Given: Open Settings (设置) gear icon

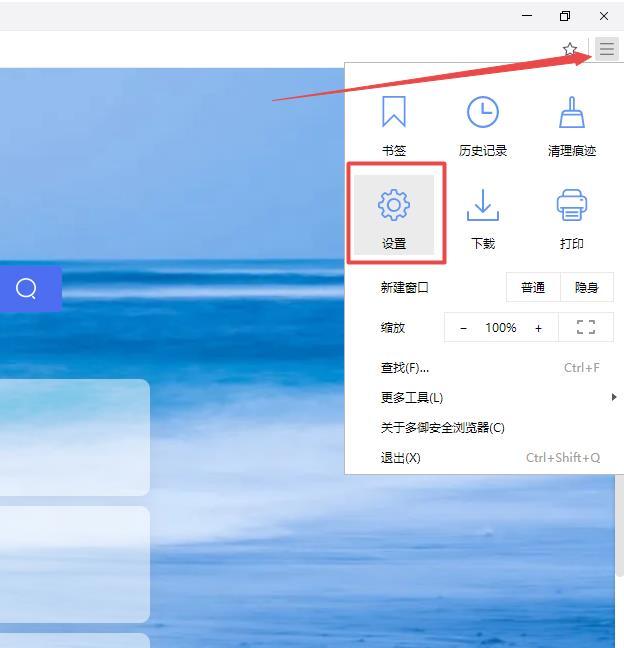Looking at the screenshot, I should pos(394,205).
